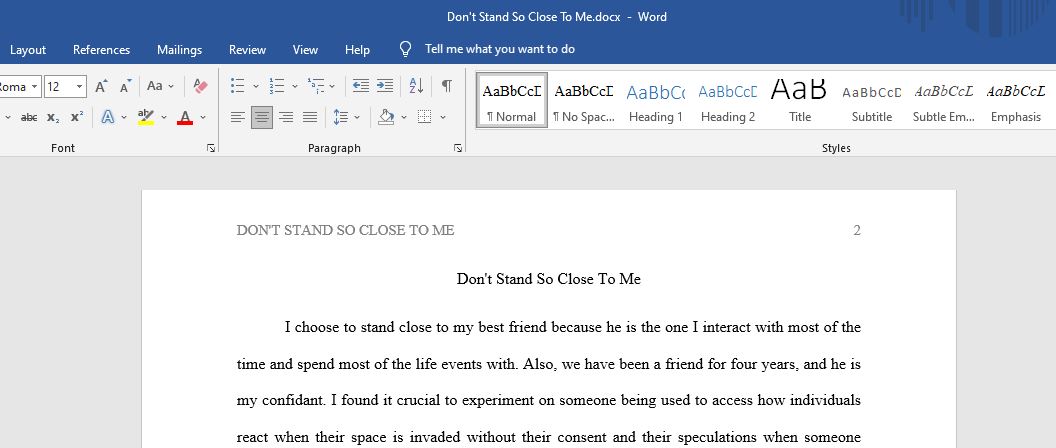Open font size 12 dropdown

click(x=80, y=87)
